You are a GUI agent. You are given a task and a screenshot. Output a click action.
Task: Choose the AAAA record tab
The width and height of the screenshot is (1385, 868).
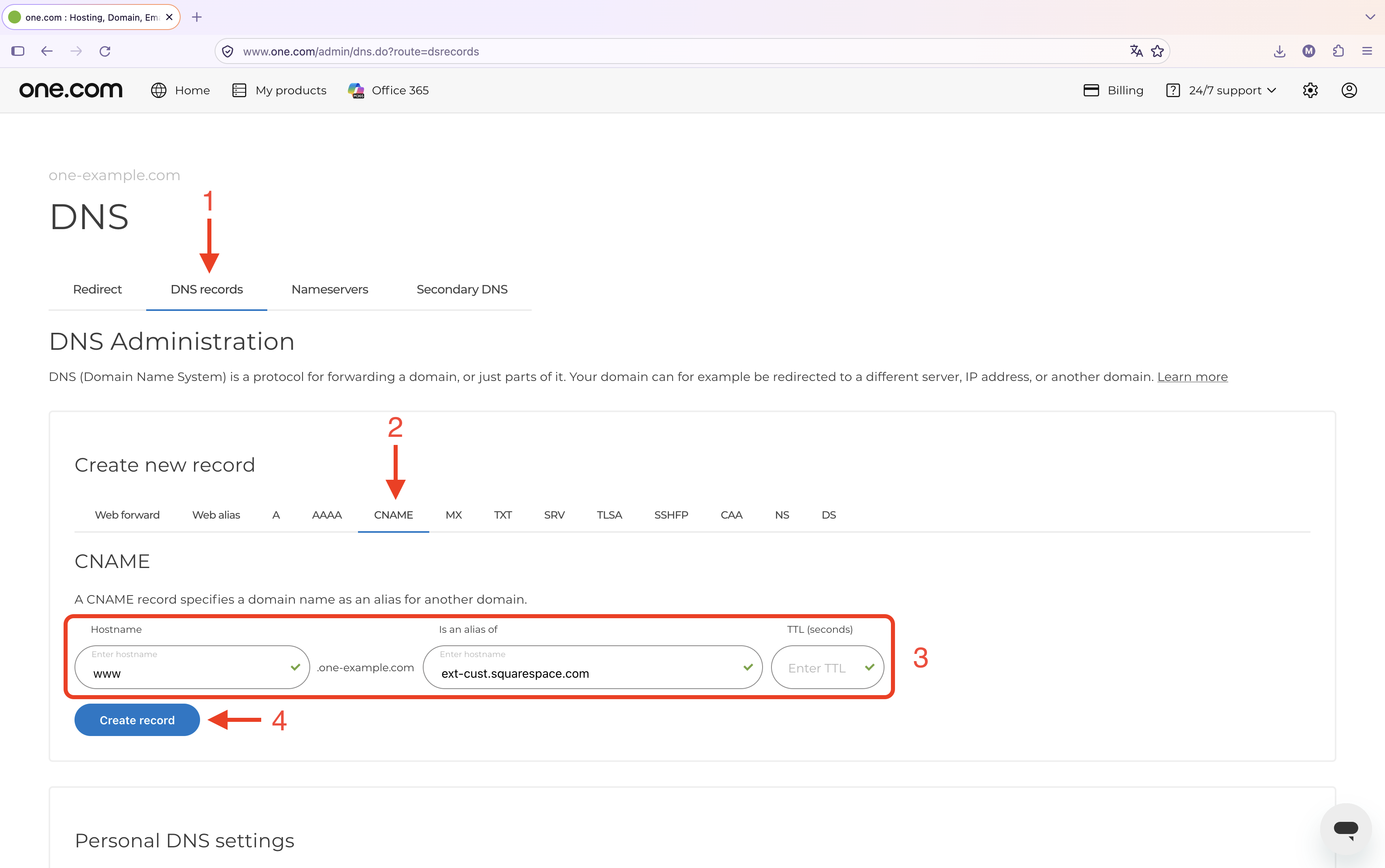[327, 515]
